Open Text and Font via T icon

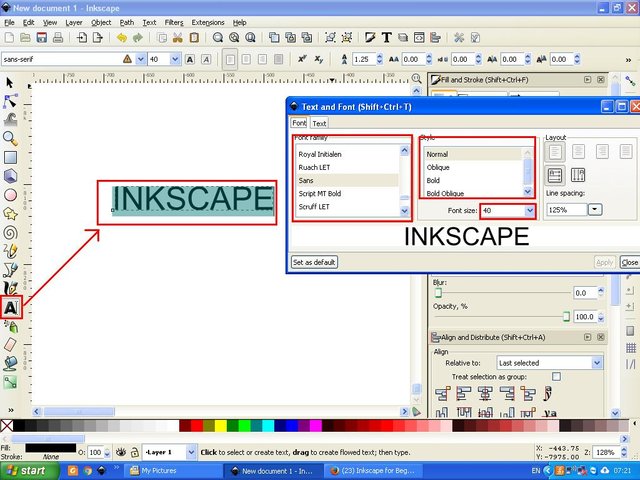(x=387, y=38)
